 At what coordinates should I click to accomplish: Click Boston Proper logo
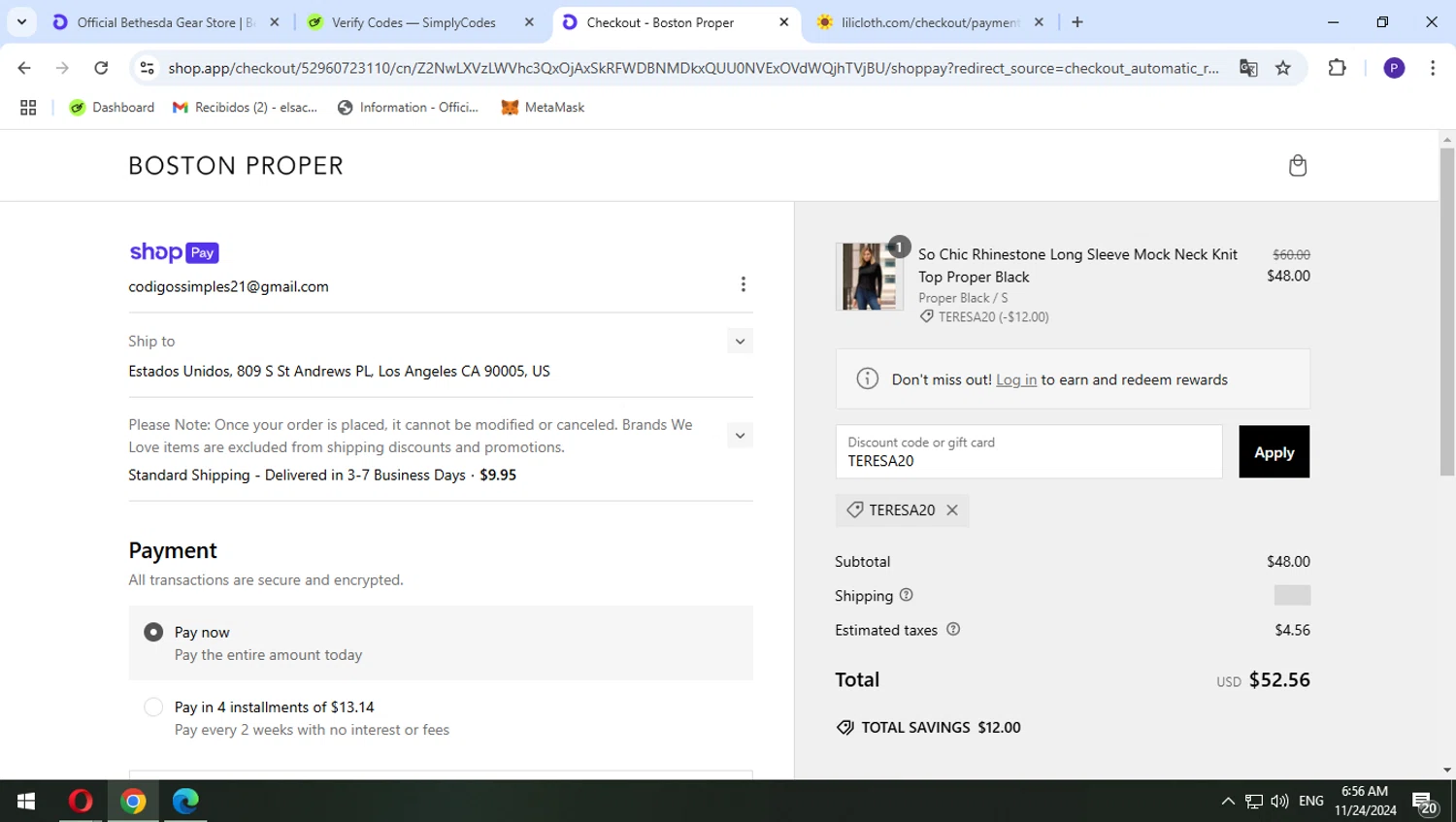(236, 166)
